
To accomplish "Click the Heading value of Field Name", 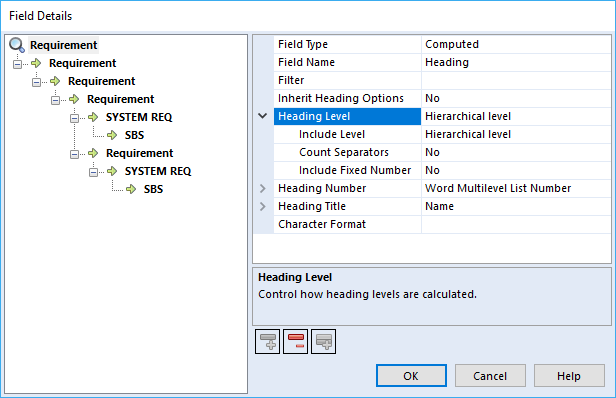I will click(516, 62).
